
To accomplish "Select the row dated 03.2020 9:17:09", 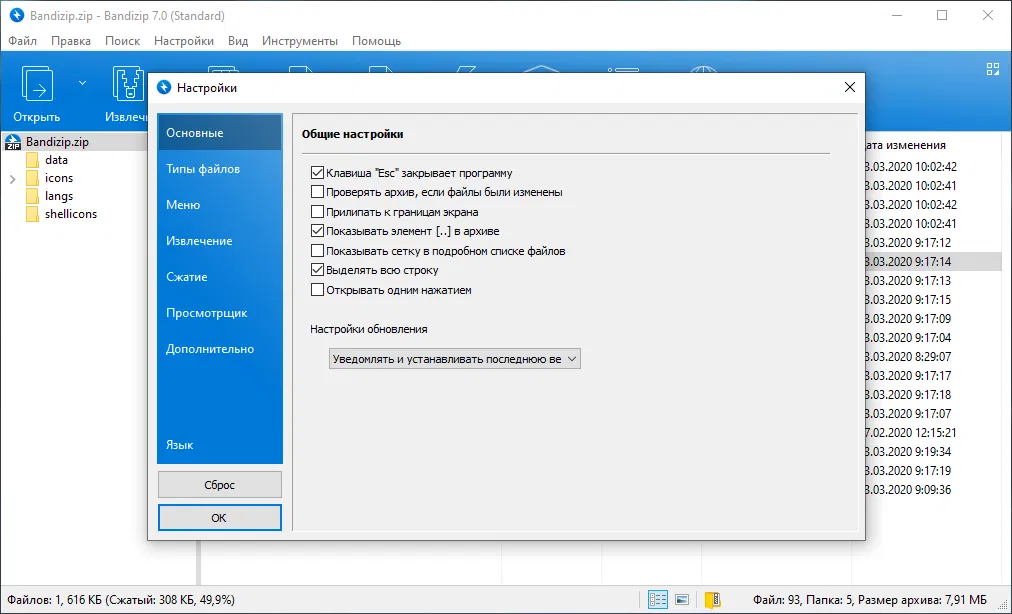I will click(933, 318).
